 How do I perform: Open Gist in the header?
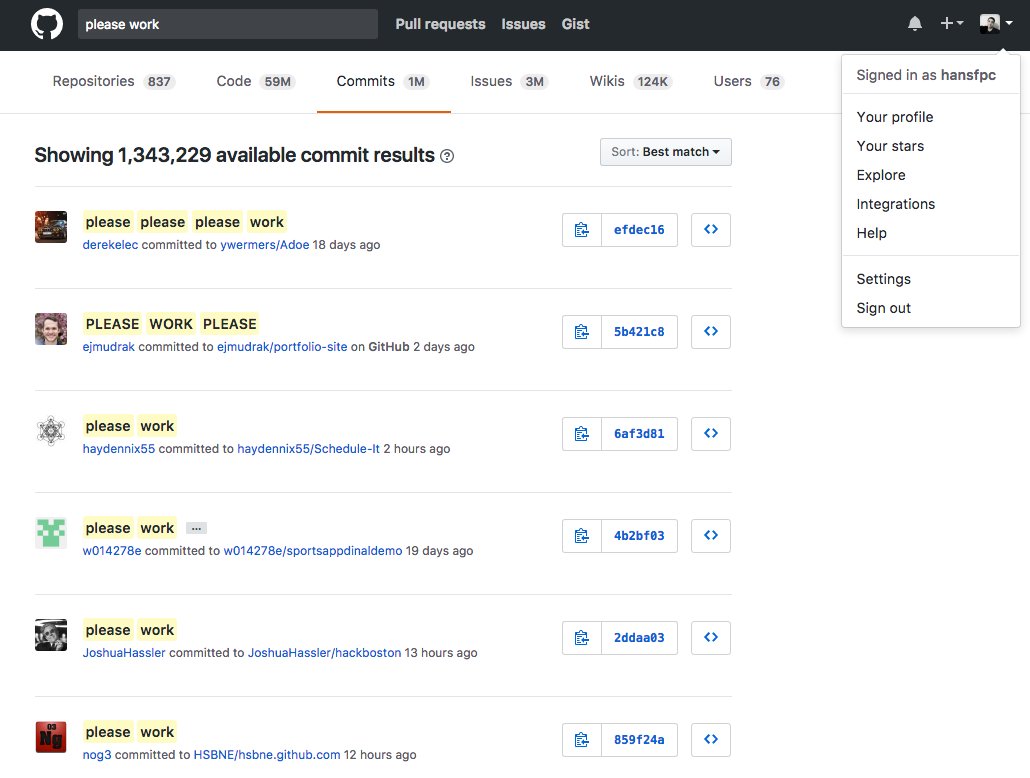(575, 24)
